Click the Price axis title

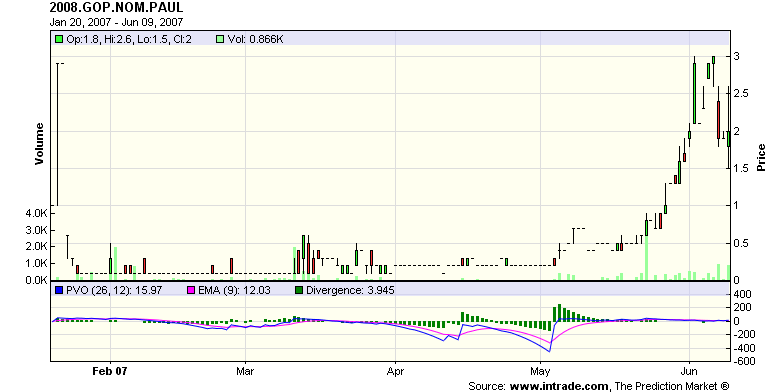click(761, 158)
